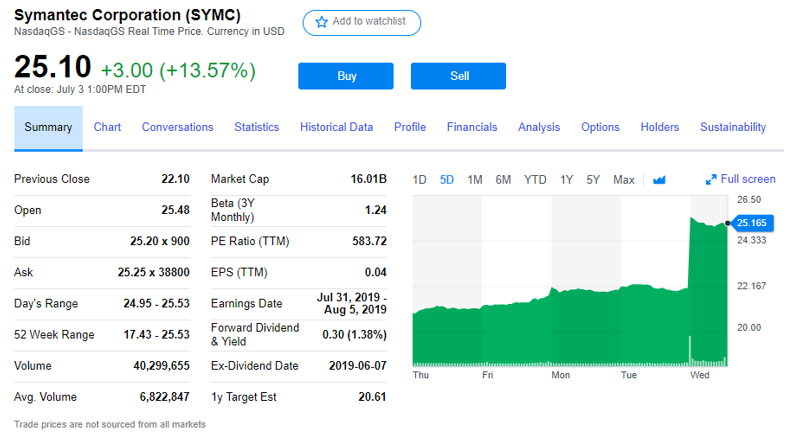This screenshot has width=794, height=443.
Task: Click the Ask value 25.25 x 38800
Action: click(x=153, y=272)
